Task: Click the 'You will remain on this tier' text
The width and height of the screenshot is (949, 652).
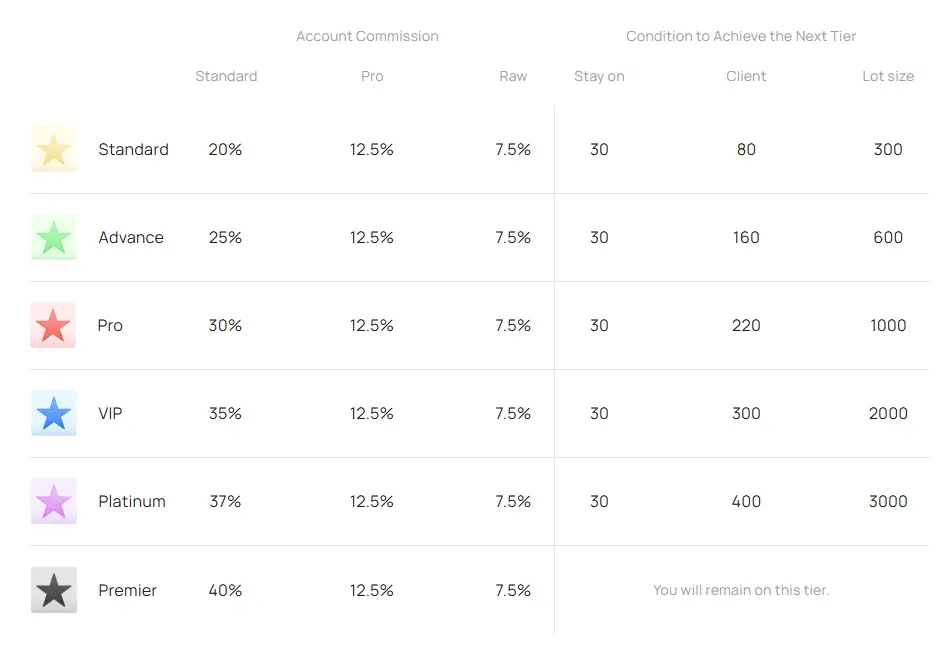Action: (741, 590)
